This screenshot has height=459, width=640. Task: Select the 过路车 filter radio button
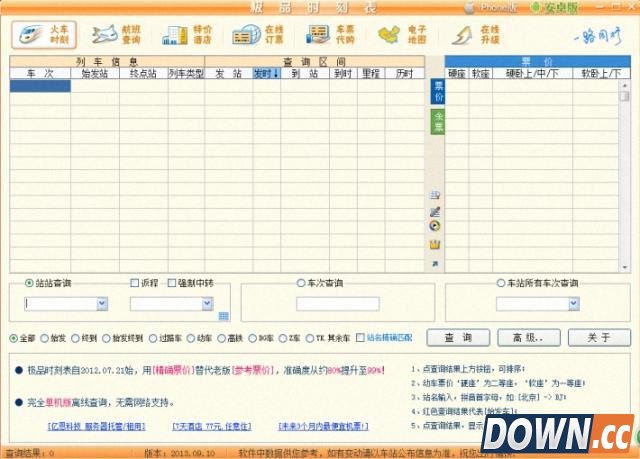pyautogui.click(x=153, y=338)
